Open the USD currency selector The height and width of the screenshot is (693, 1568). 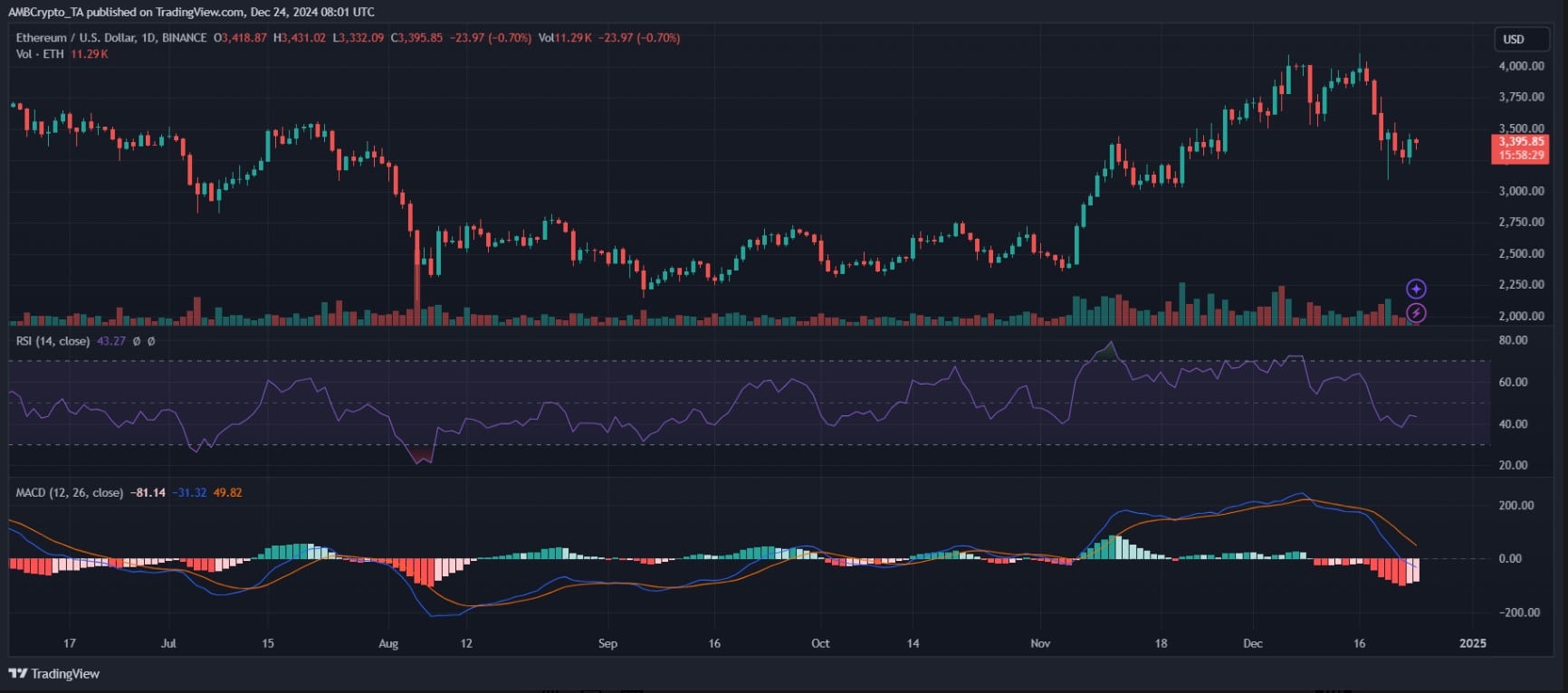pyautogui.click(x=1521, y=39)
